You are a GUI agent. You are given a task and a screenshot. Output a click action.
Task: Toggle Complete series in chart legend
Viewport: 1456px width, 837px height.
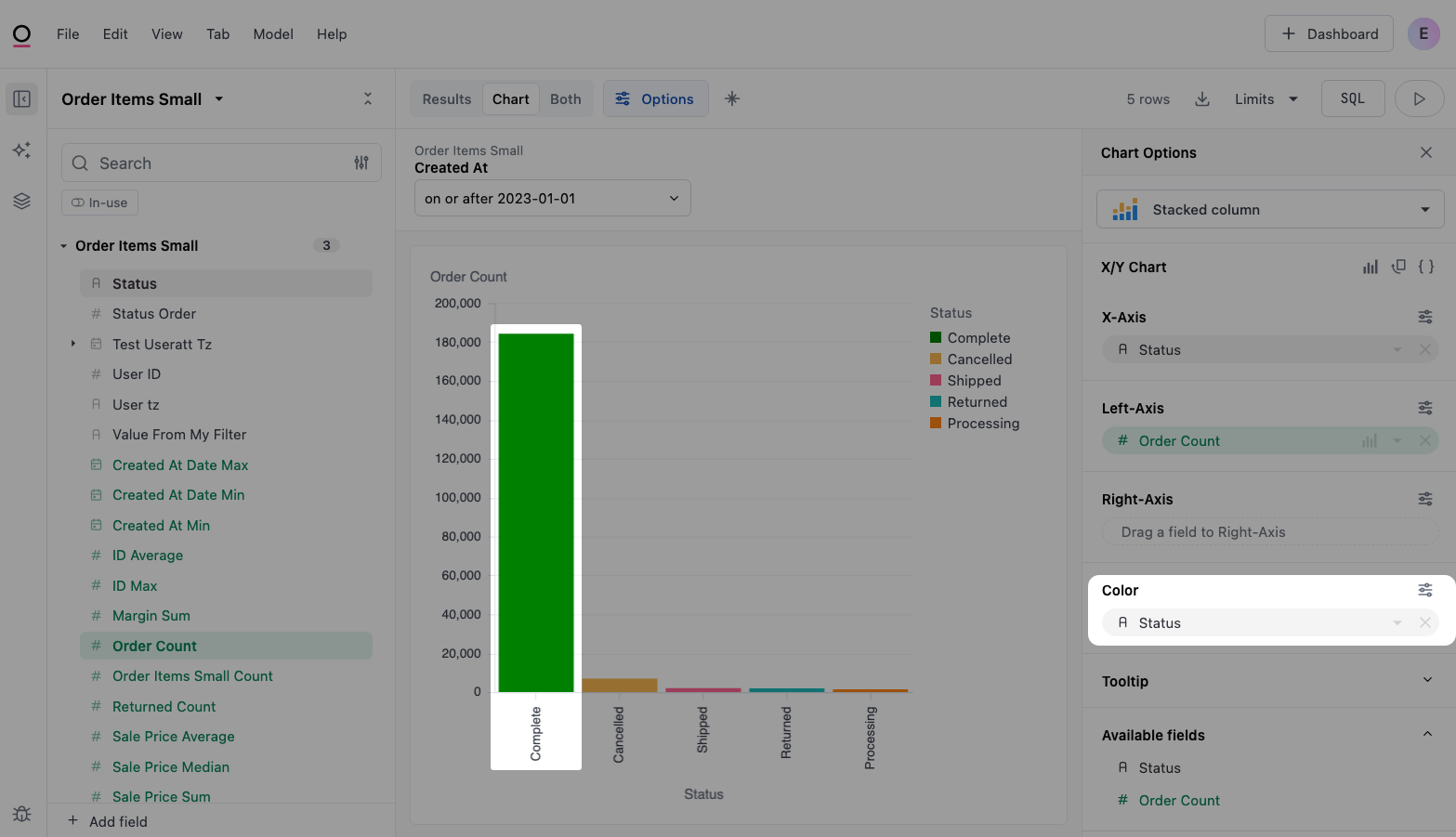978,338
